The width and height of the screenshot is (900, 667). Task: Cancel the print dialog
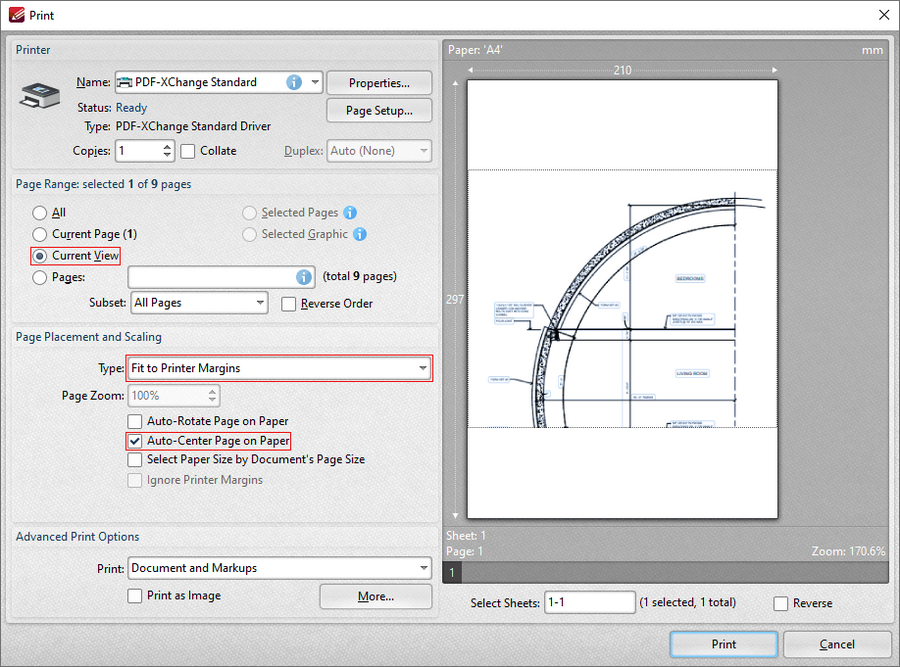click(837, 644)
